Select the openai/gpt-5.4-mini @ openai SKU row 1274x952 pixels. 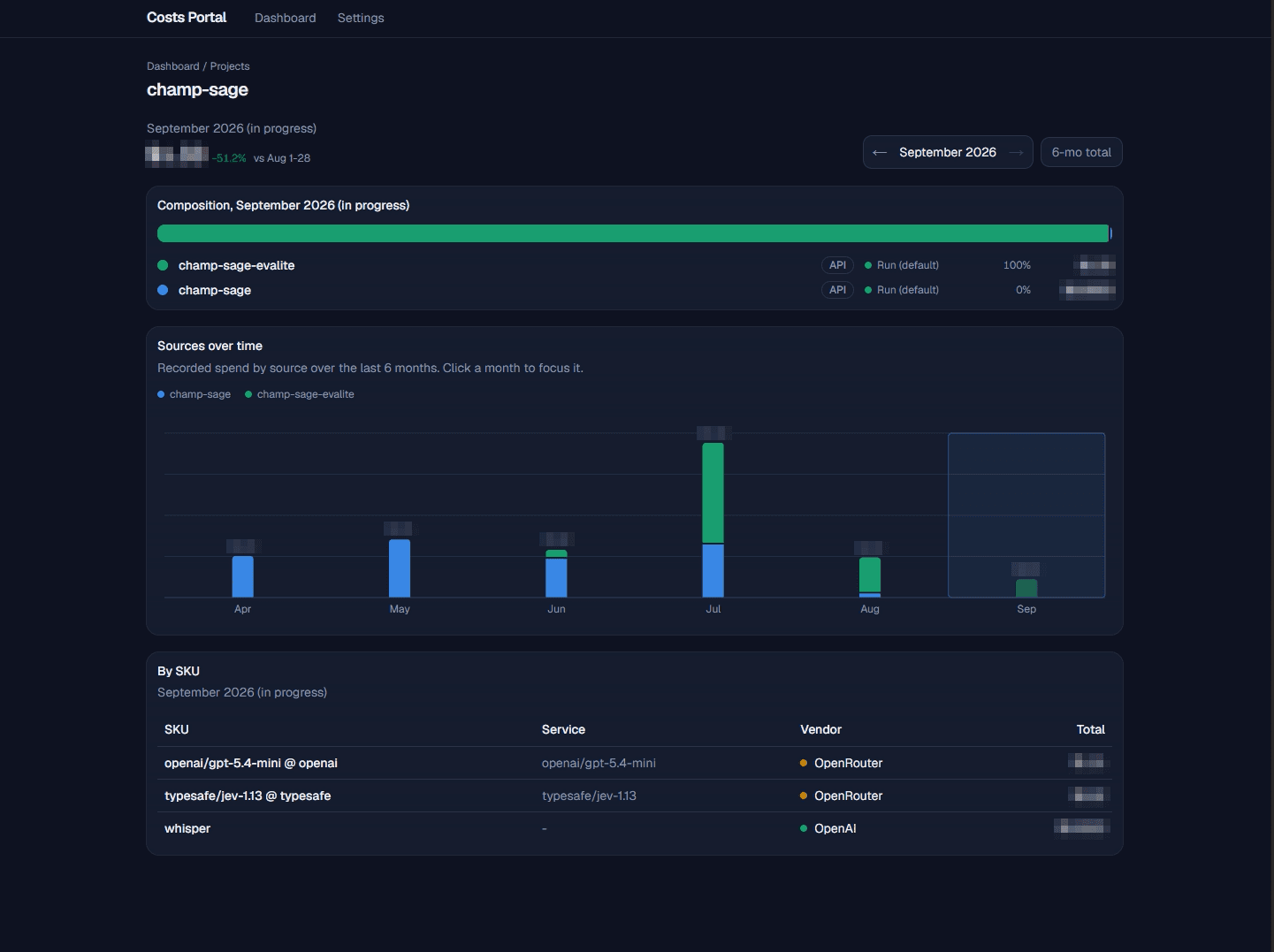point(635,763)
